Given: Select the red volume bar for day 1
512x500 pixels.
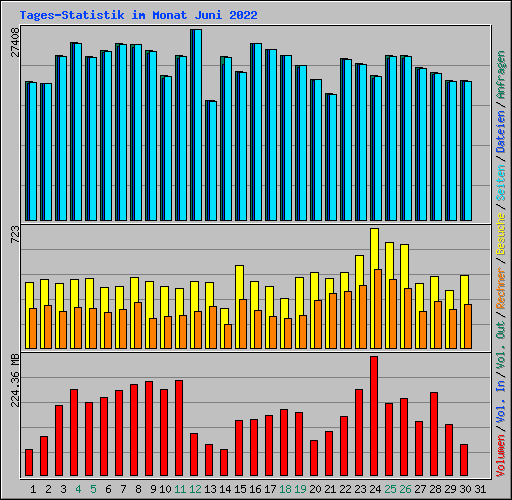Looking at the screenshot, I should point(29,462).
